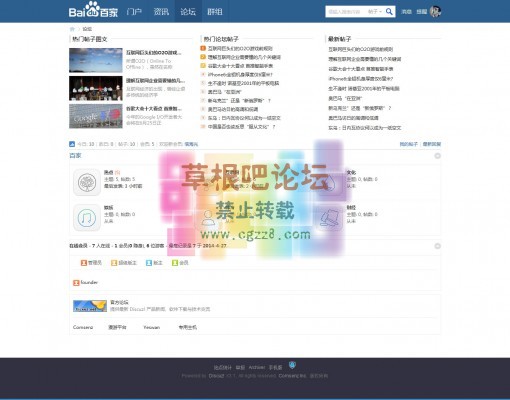The image size is (510, 400).
Task: Open latest post 奥巴马 in 最新帖子 column
Action: [x=345, y=98]
